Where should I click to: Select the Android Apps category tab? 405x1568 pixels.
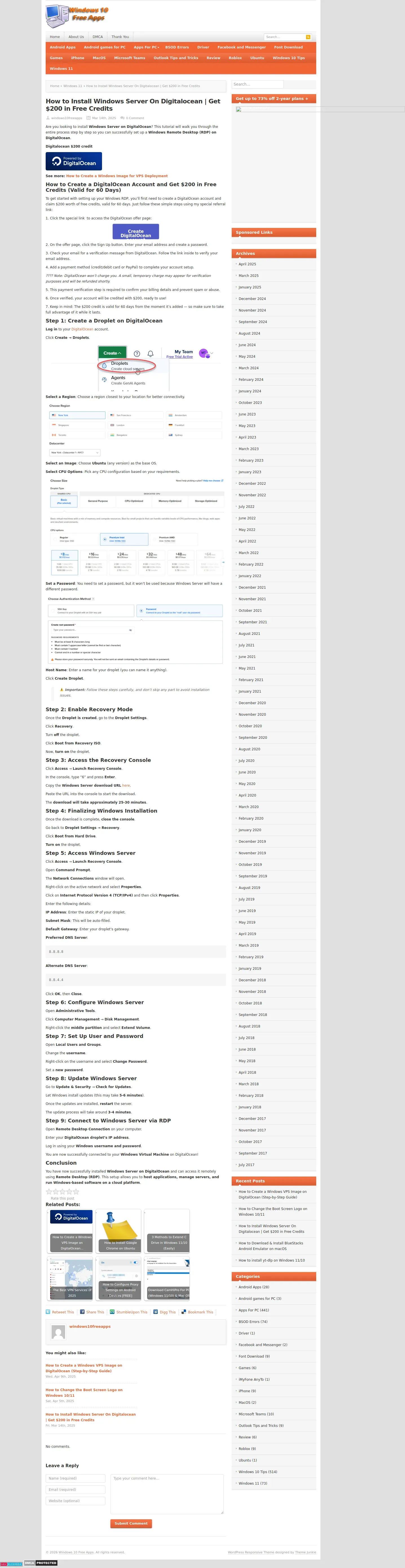tap(63, 48)
